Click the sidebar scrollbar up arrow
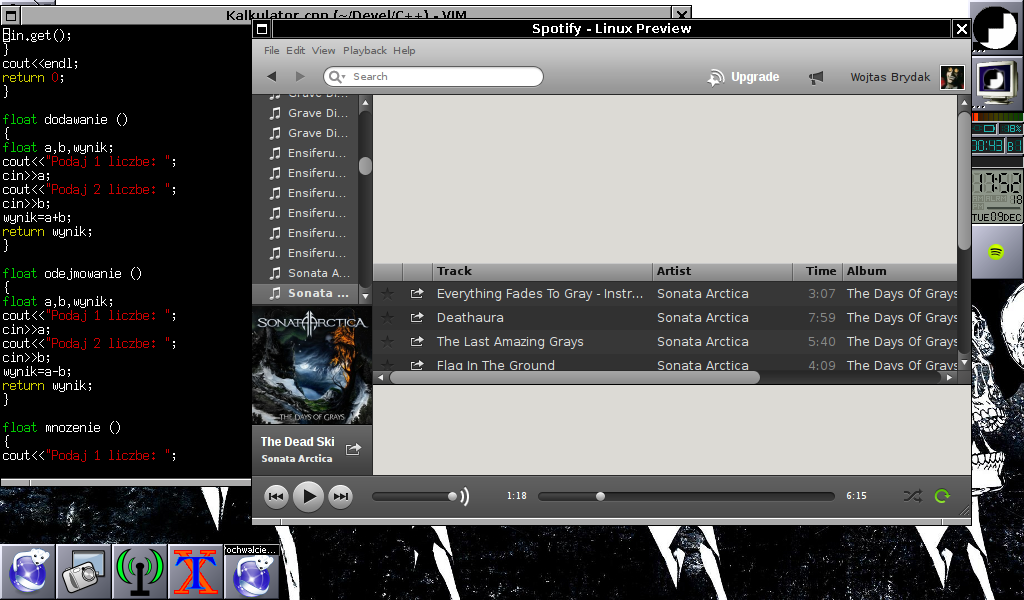The width and height of the screenshot is (1024, 600). click(365, 103)
